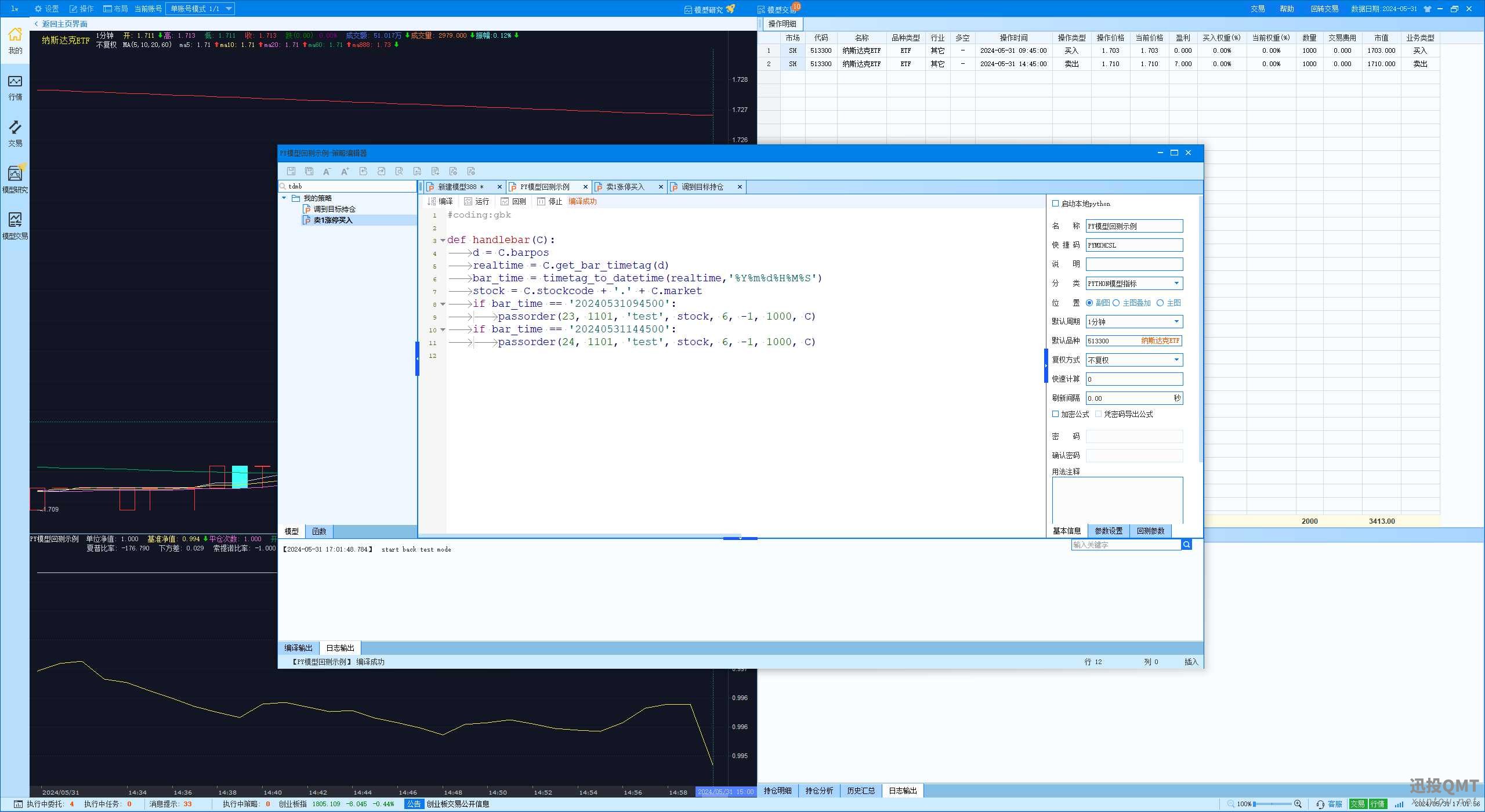This screenshot has height=812, width=1485.
Task: Open 客服 customer service headset icon
Action: click(x=1320, y=804)
